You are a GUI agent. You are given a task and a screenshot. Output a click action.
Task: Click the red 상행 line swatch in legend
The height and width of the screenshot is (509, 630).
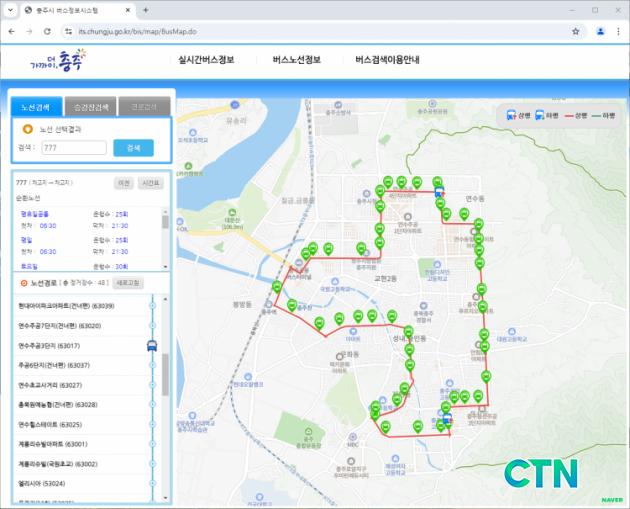point(569,116)
